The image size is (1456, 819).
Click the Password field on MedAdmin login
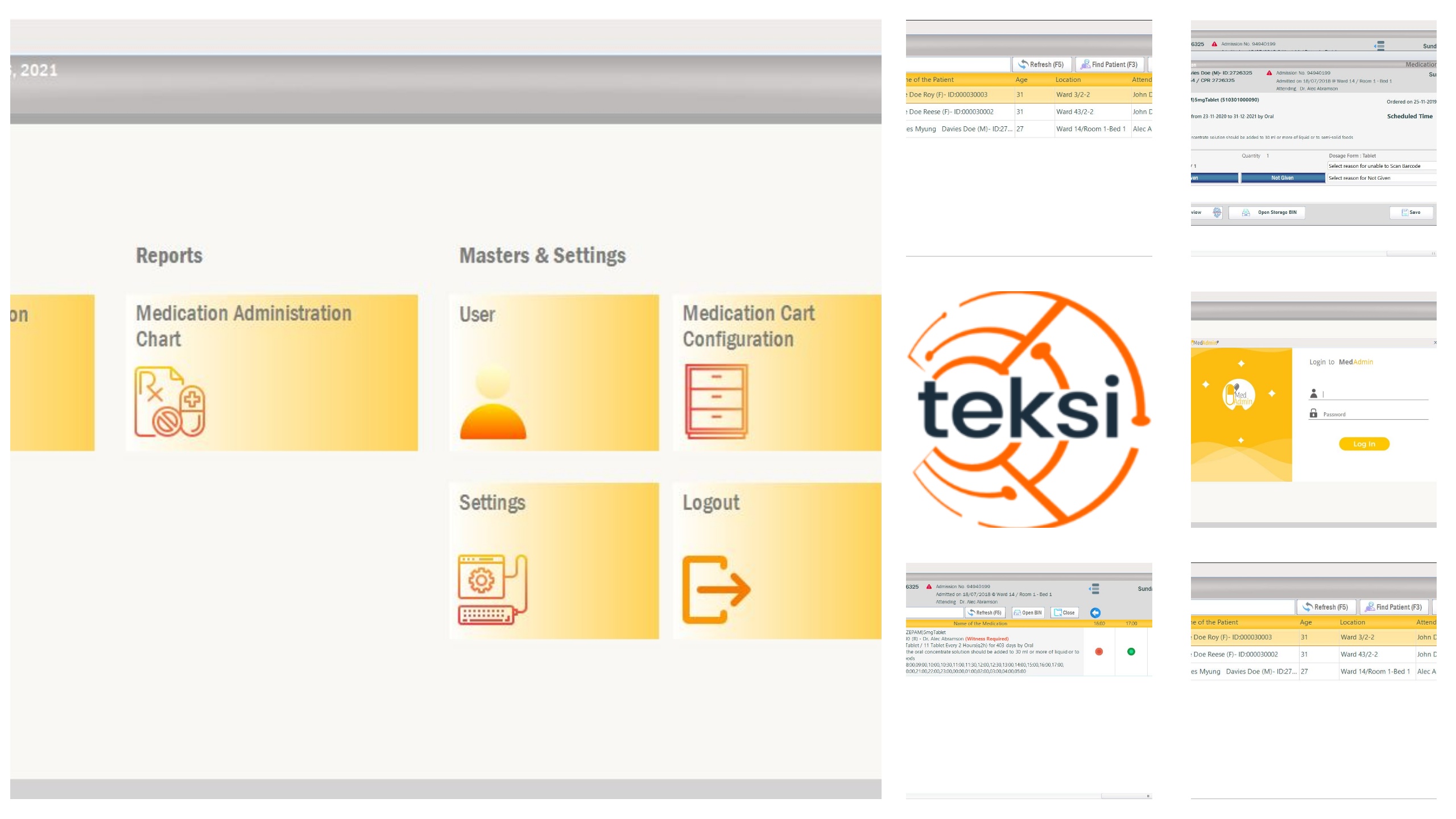1375,414
